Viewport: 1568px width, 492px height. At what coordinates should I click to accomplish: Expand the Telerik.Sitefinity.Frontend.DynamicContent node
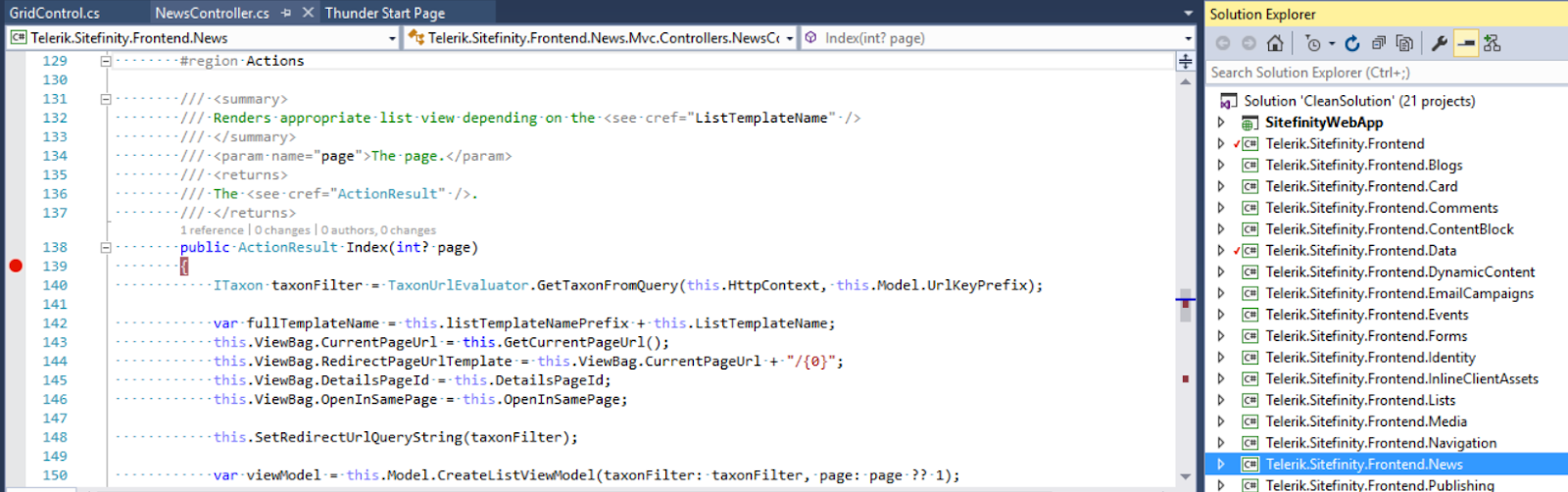[1221, 271]
